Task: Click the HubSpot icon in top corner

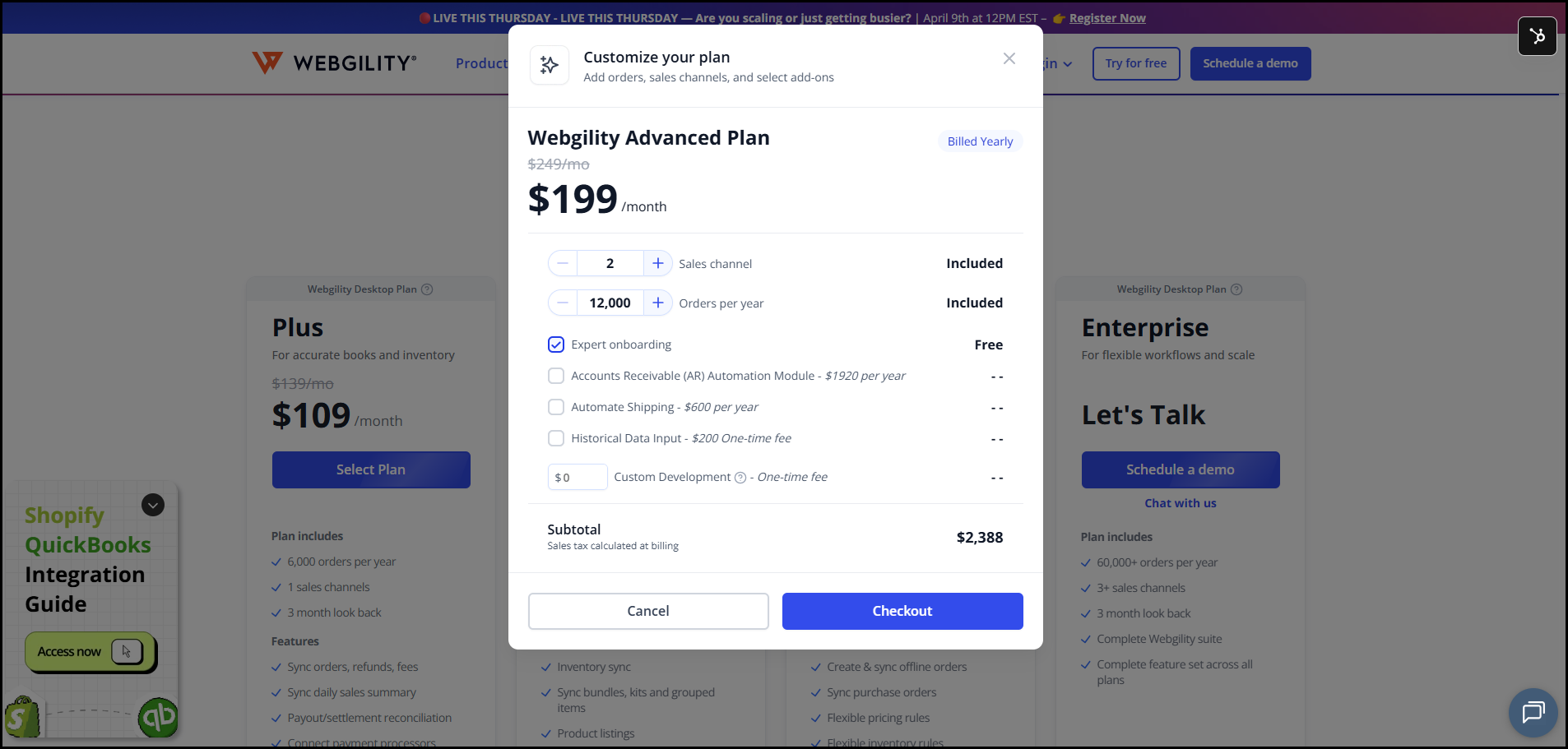Action: [x=1537, y=36]
